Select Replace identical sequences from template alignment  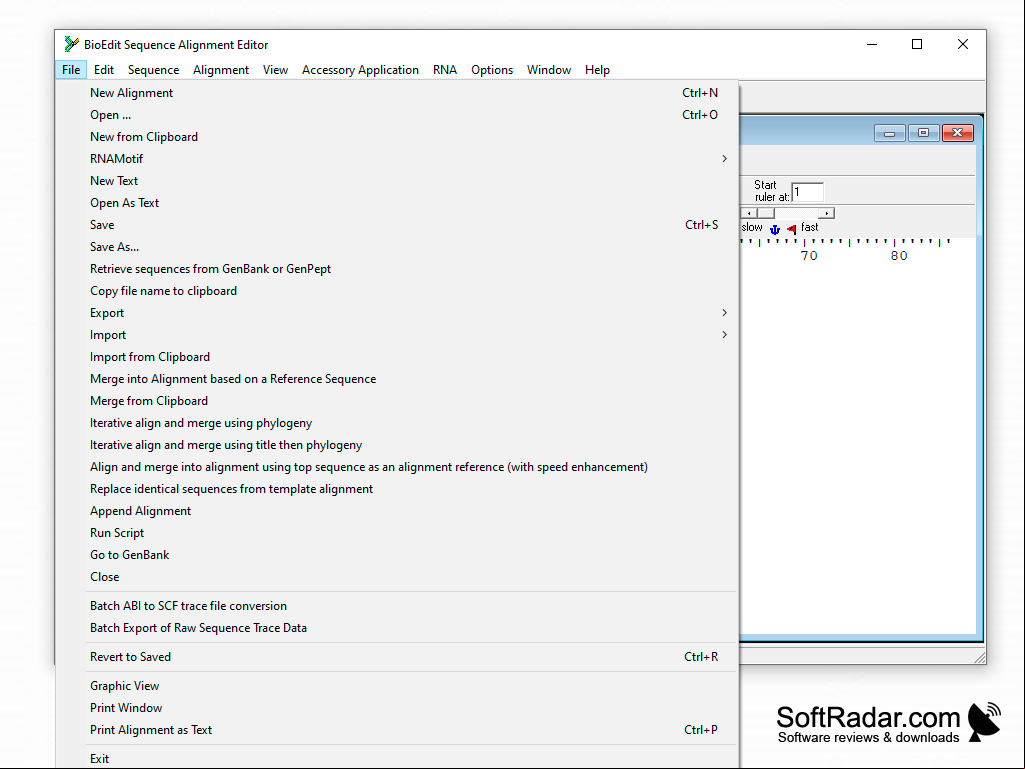(x=397, y=489)
